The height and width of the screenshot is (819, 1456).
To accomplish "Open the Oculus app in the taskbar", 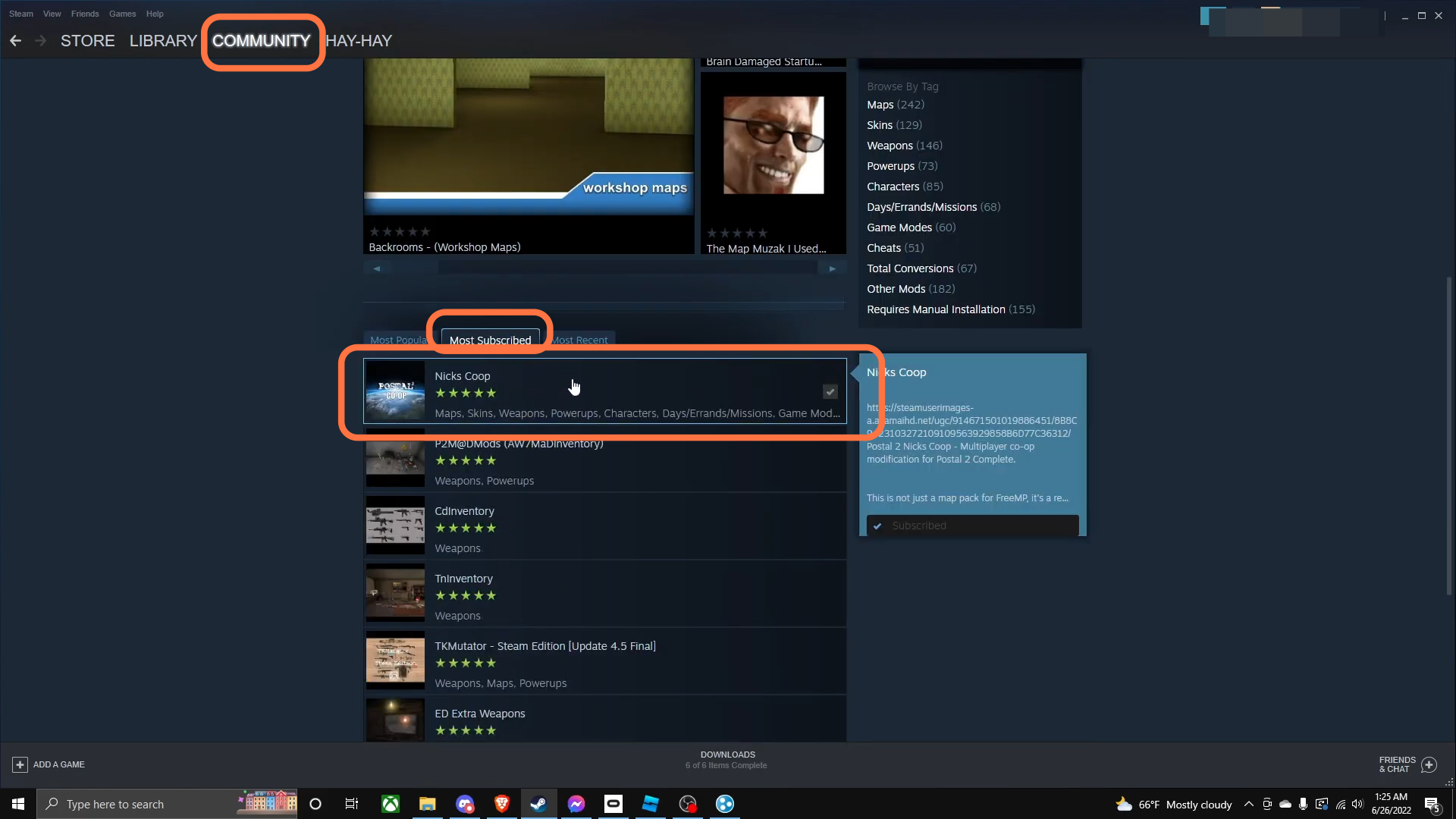I will [613, 804].
